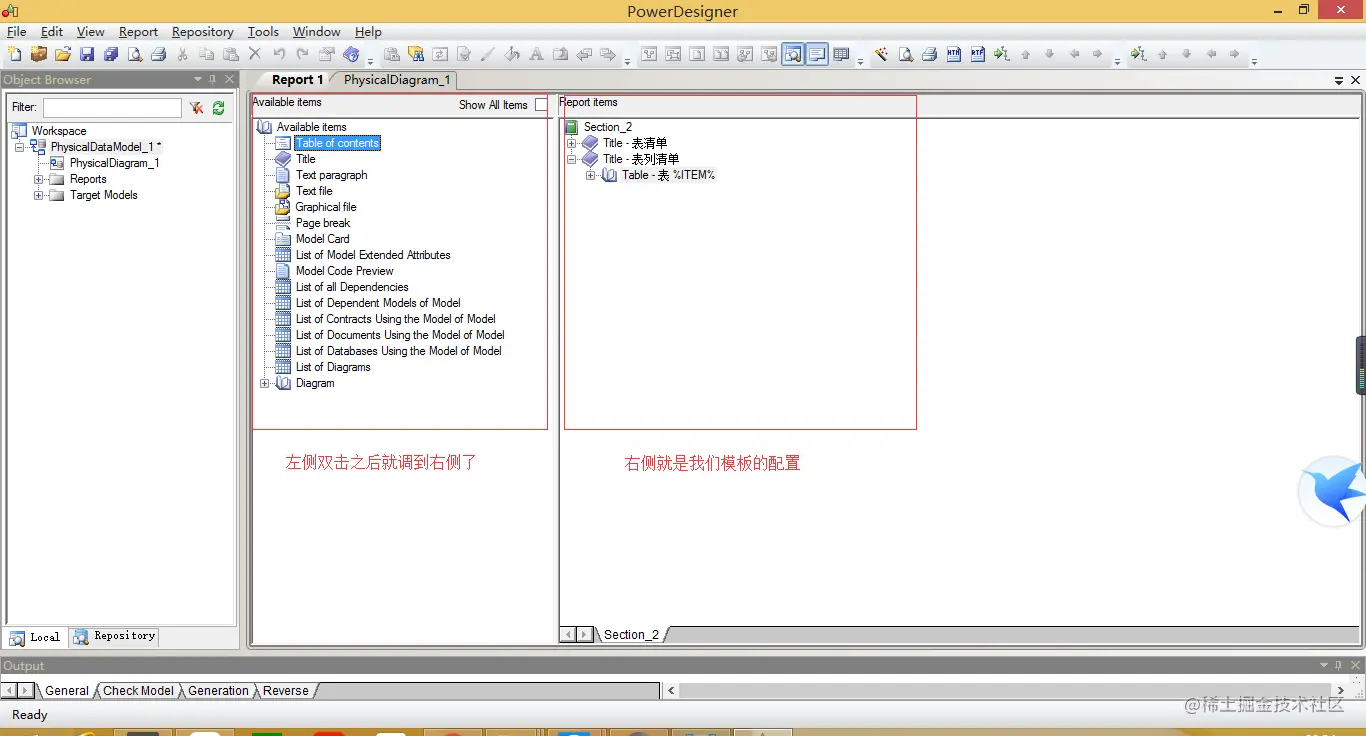
Task: Enable the Show All Items checkbox
Action: click(x=541, y=104)
